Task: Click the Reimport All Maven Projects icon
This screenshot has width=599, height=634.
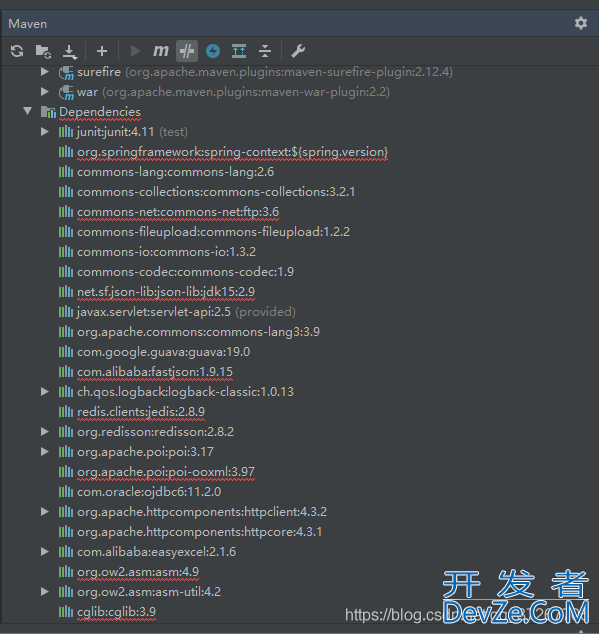Action: click(x=17, y=51)
